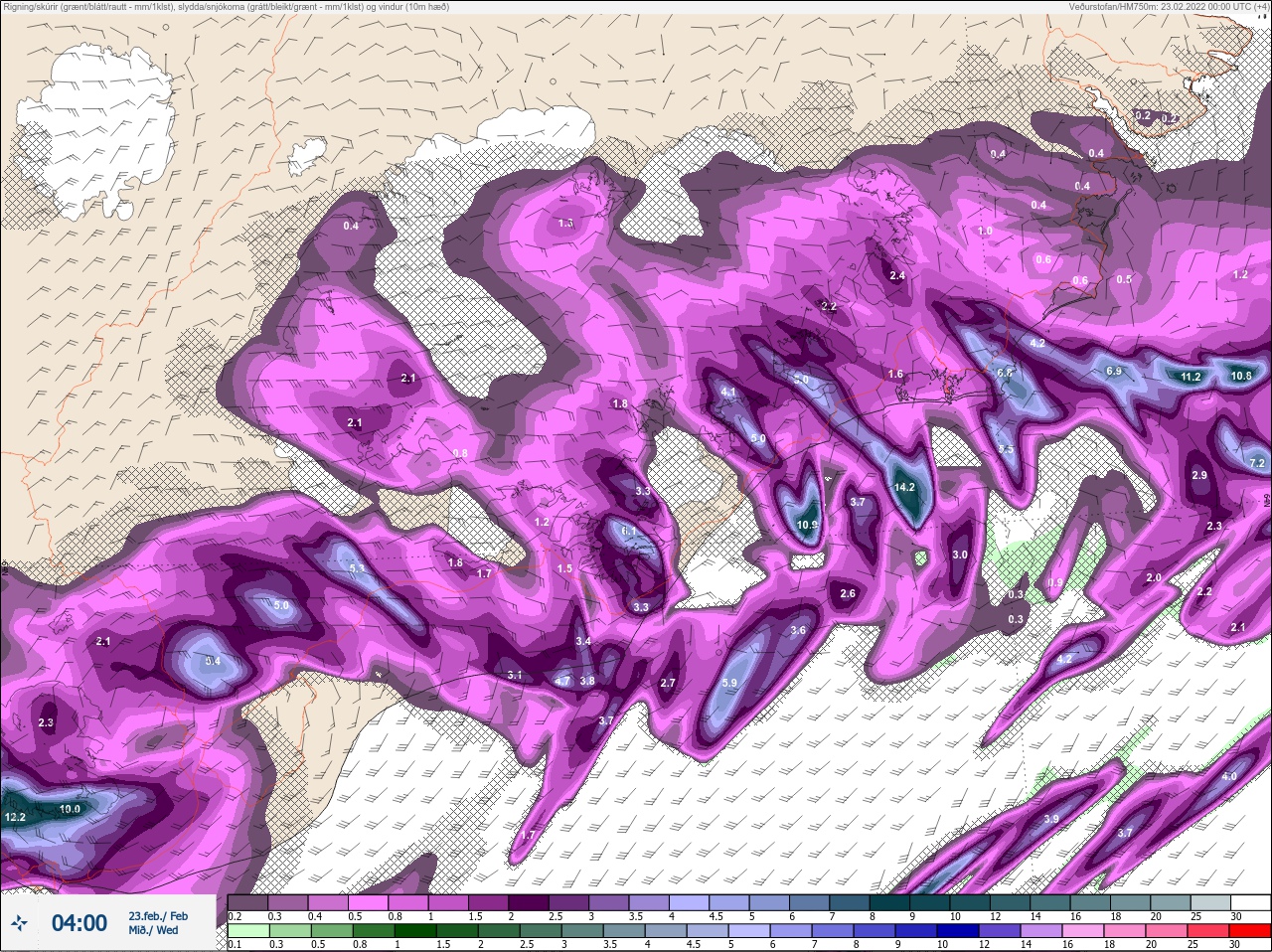This screenshot has height=952, width=1272.
Task: Click the 10.8 precipitation value on the map
Action: [1241, 377]
